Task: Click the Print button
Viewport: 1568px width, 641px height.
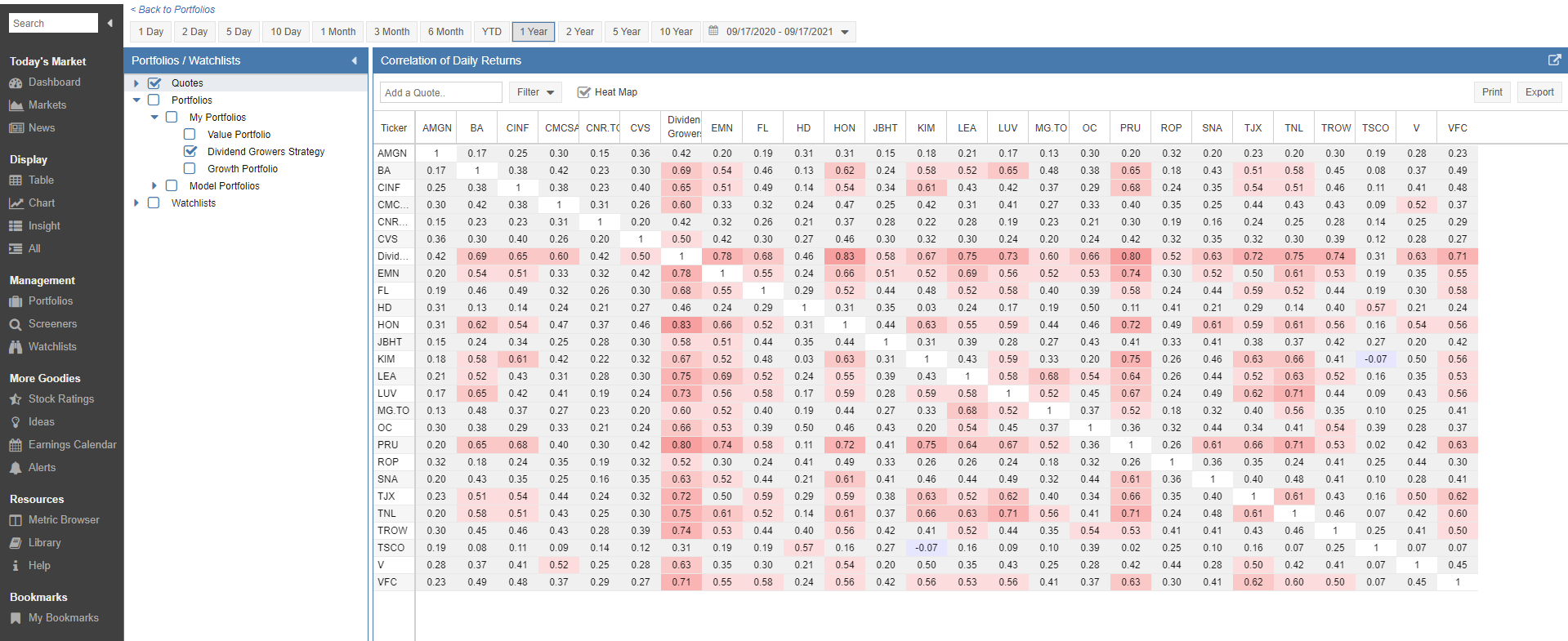Action: tap(1492, 92)
